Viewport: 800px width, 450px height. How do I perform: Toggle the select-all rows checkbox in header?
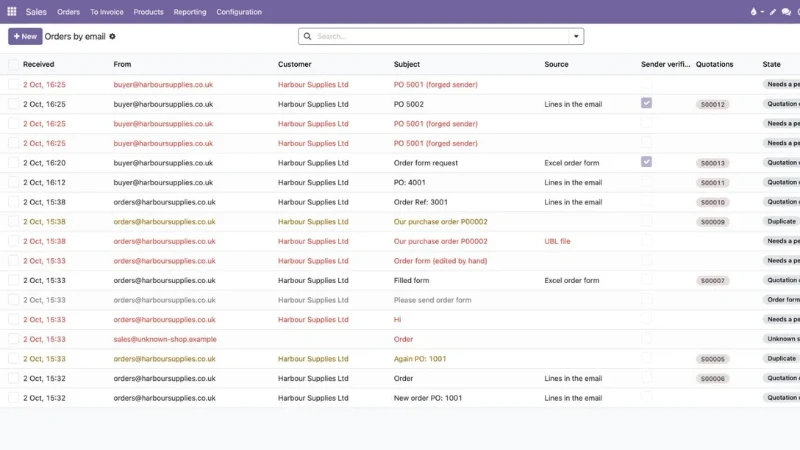13,64
